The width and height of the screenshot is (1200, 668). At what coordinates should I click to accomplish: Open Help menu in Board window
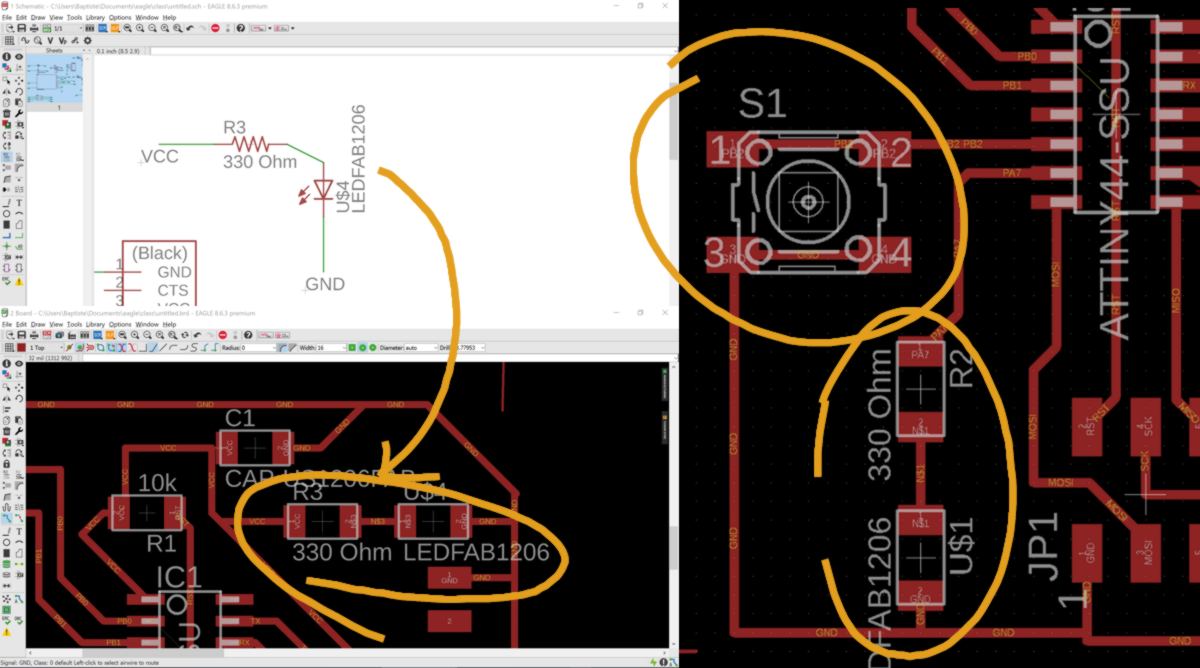coord(169,324)
